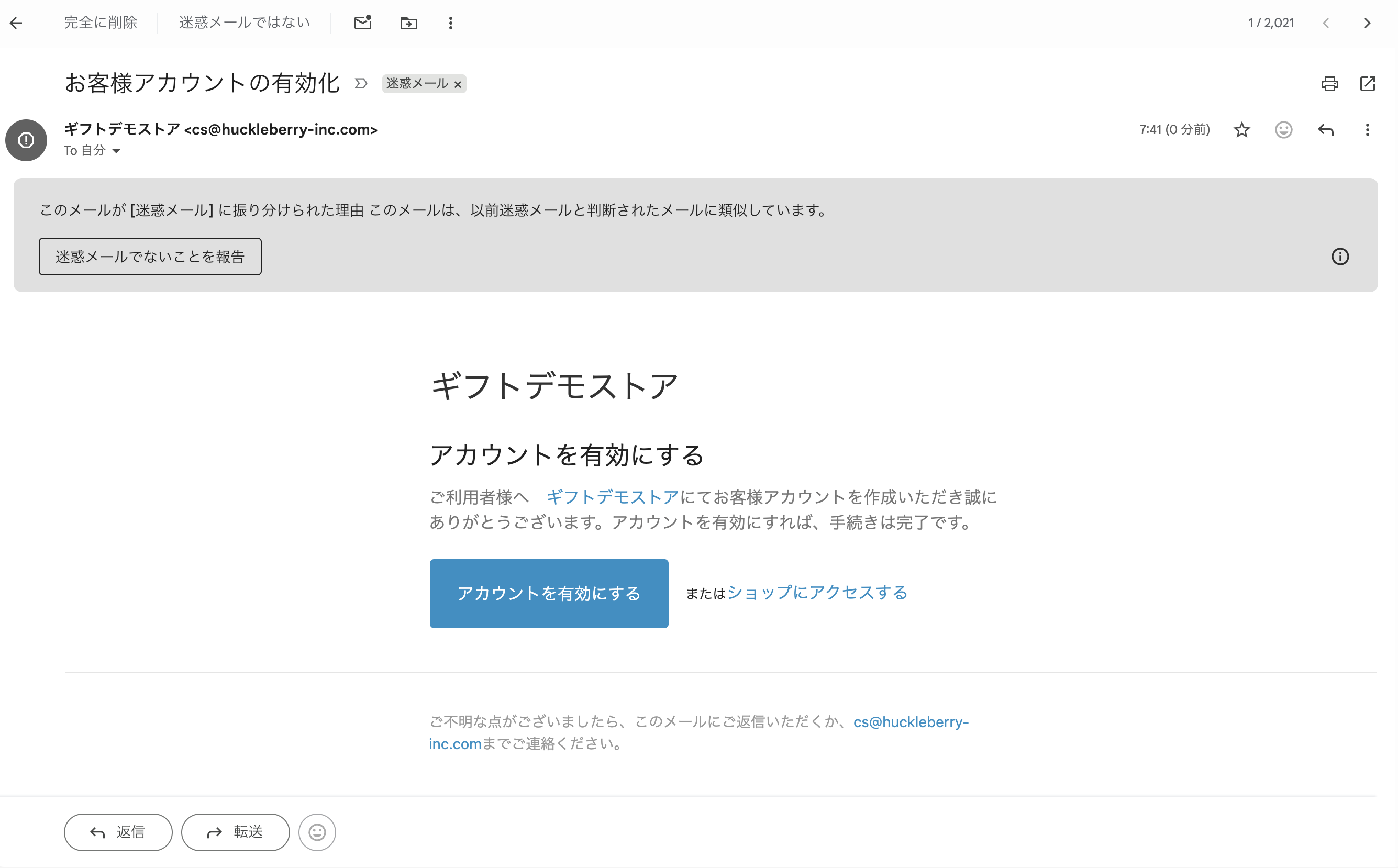Viewport: 1398px width, 868px height.
Task: Click the mark as unread envelope icon
Action: (363, 23)
